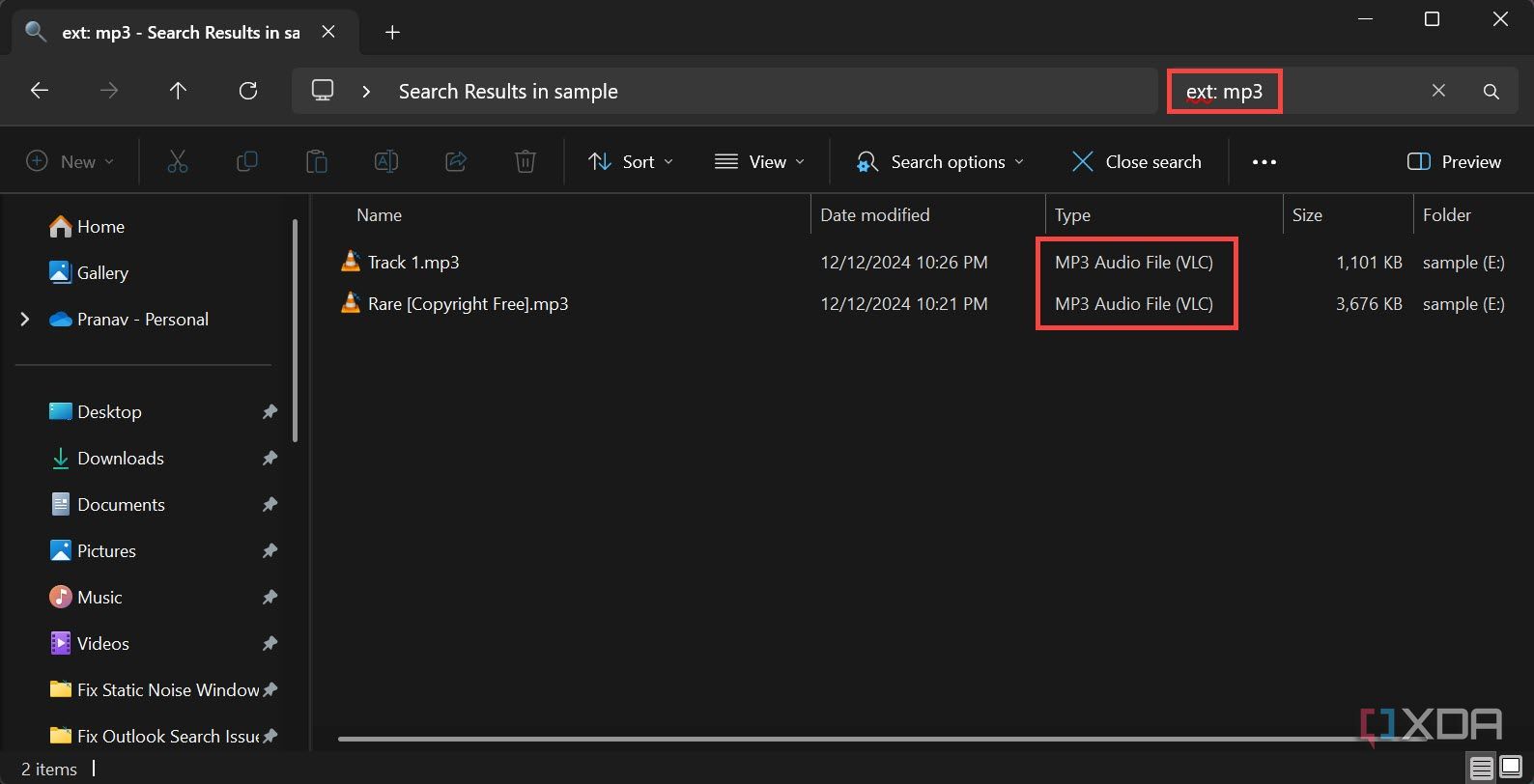The height and width of the screenshot is (784, 1534).
Task: Click the Close search button
Action: pos(1136,162)
